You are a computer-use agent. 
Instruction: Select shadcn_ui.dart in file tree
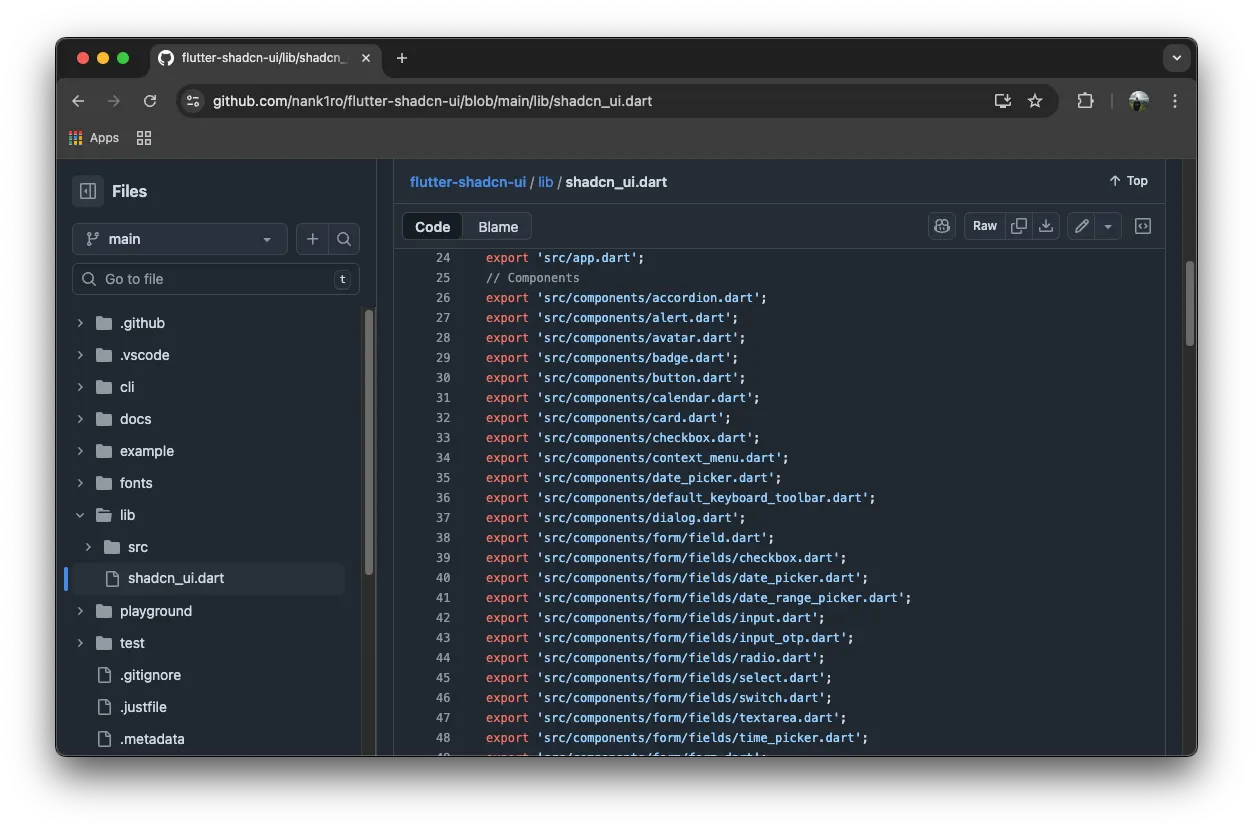click(206, 579)
